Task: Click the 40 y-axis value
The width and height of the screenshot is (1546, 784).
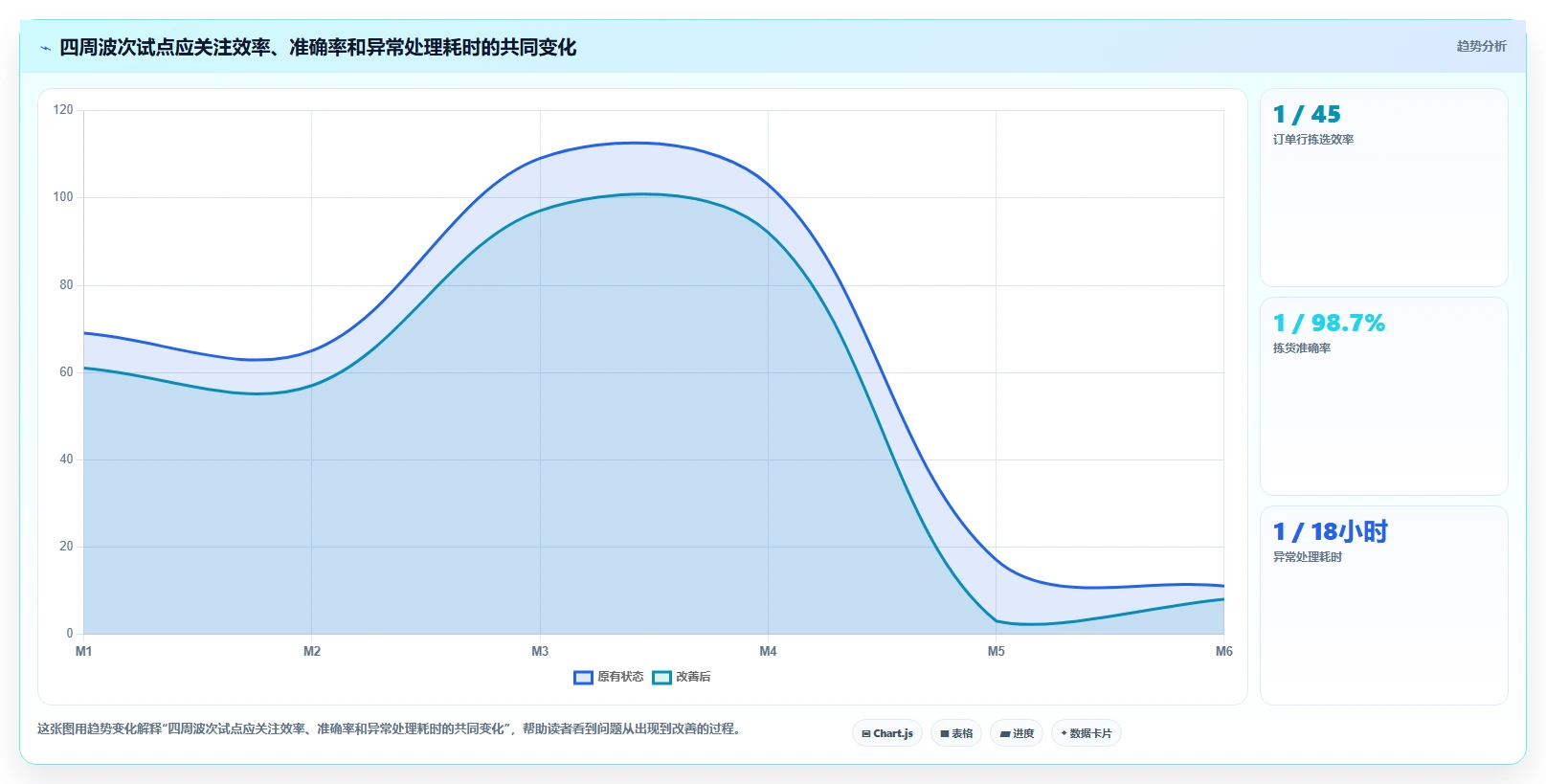Action: (x=66, y=459)
